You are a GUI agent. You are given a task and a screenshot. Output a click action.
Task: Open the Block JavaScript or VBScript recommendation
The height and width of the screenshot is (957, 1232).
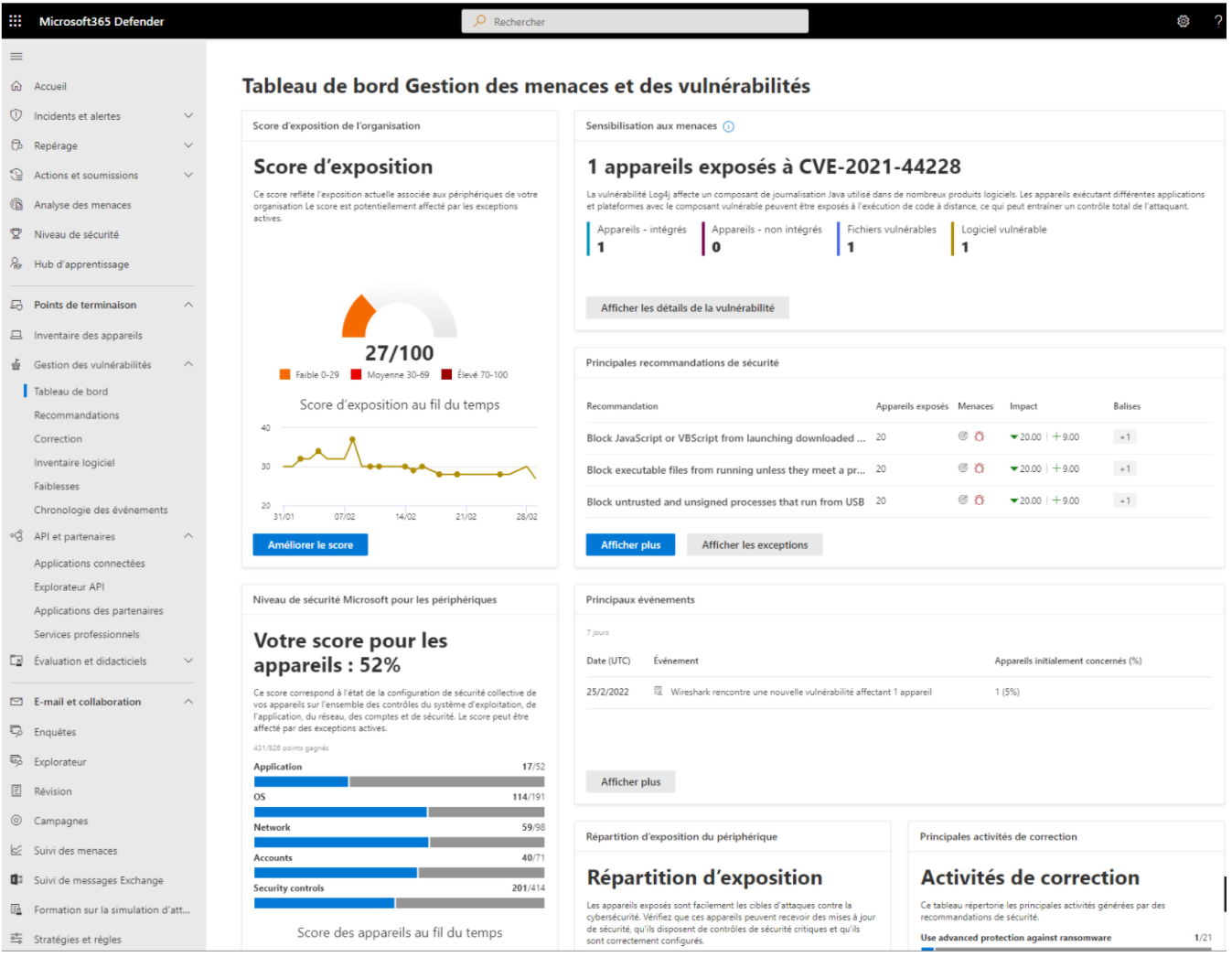[726, 438]
